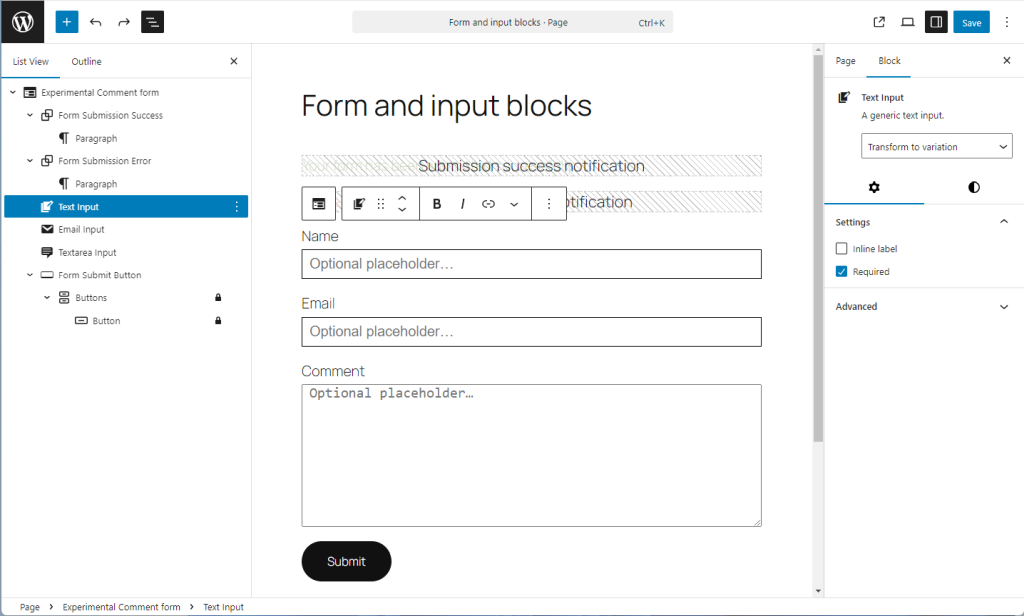Collapse the Form Submission Error block
The width and height of the screenshot is (1024, 616).
point(29,160)
